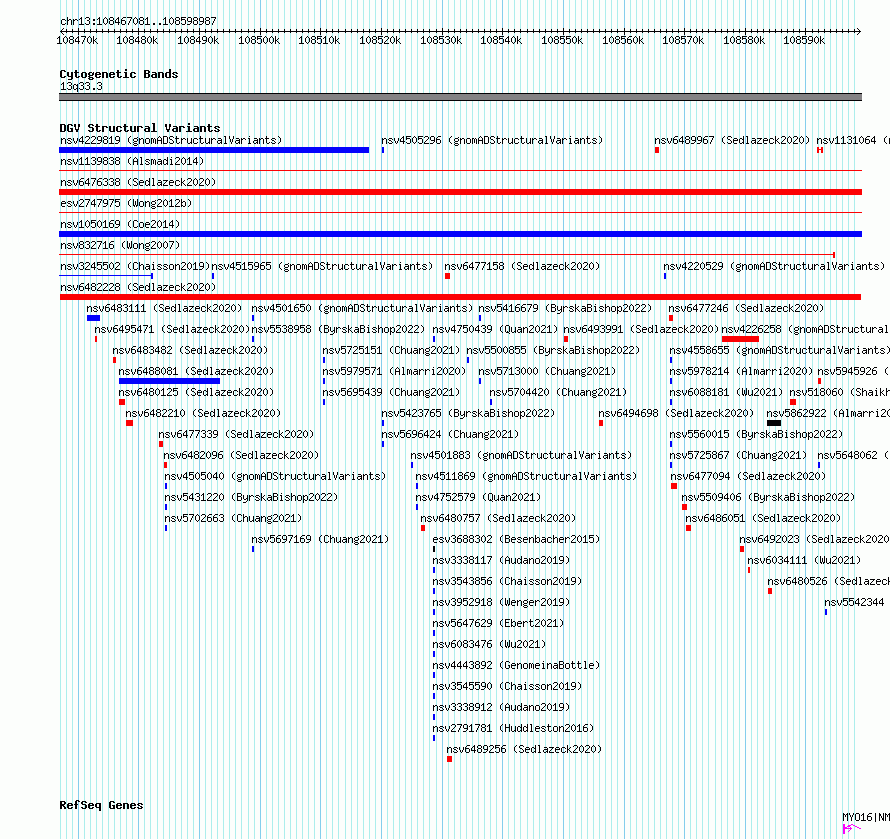The width and height of the screenshot is (890, 839).
Task: Click the nsv4229819 gnomAD variant label
Action: [171, 140]
